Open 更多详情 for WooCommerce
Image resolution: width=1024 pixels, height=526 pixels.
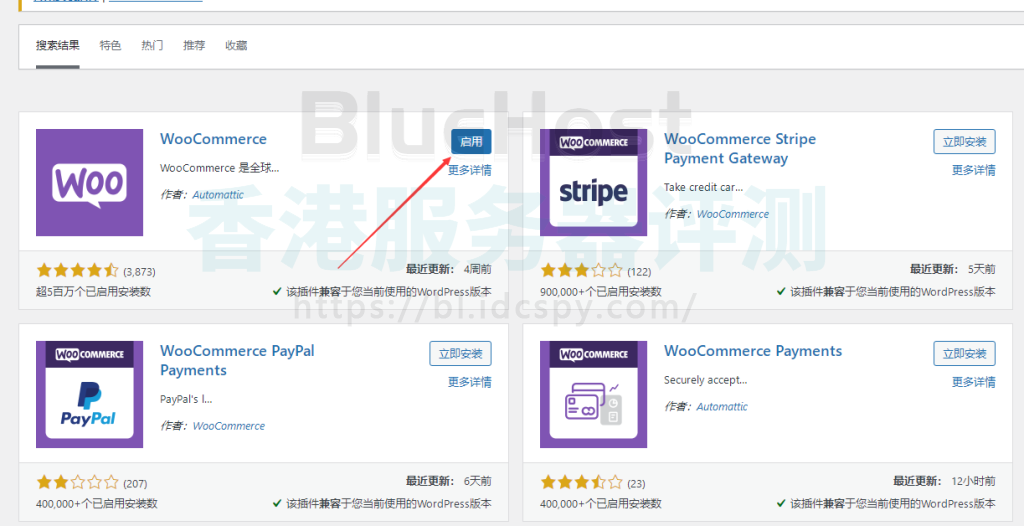click(x=470, y=171)
